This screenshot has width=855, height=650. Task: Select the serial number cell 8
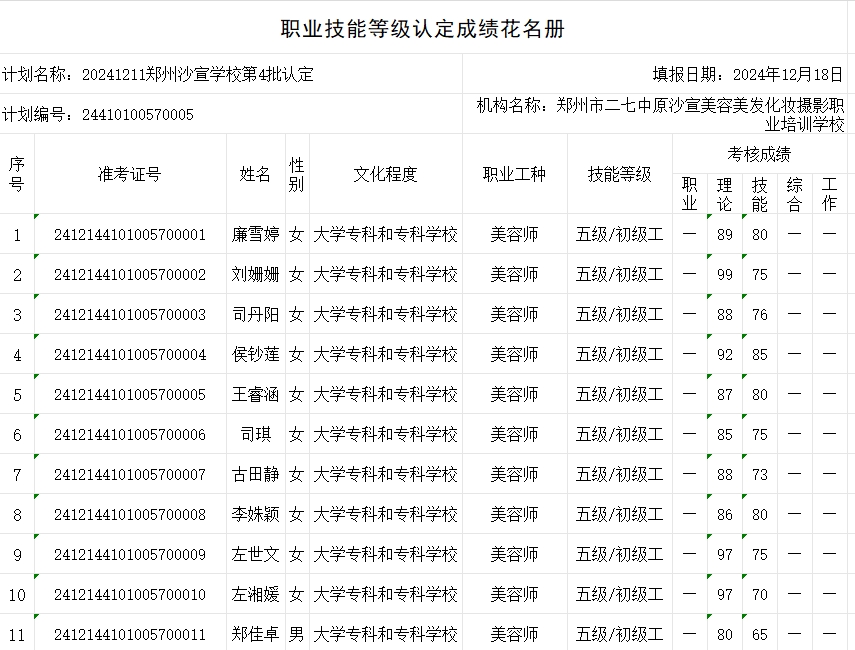pos(17,515)
